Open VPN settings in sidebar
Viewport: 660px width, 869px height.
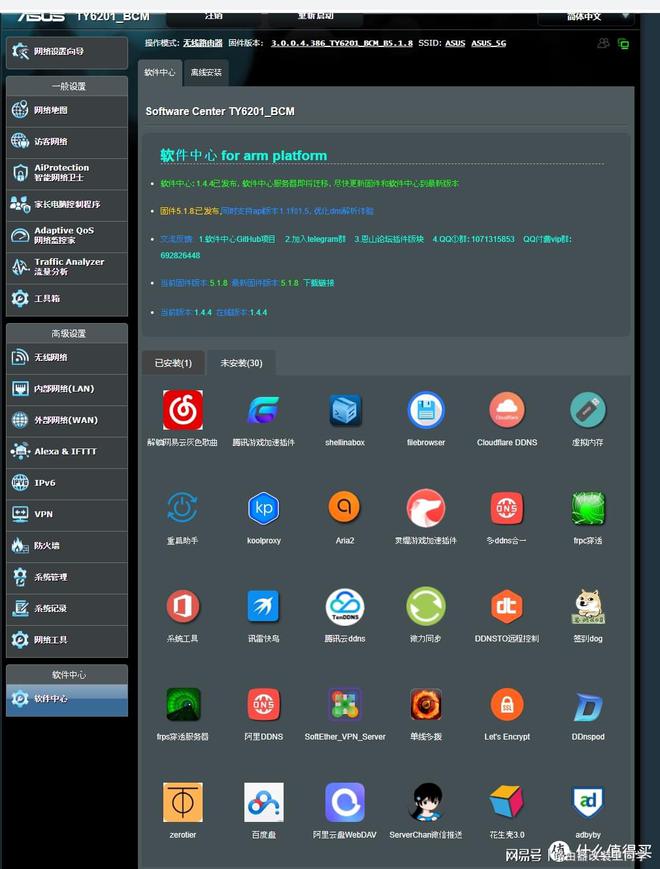click(x=66, y=514)
